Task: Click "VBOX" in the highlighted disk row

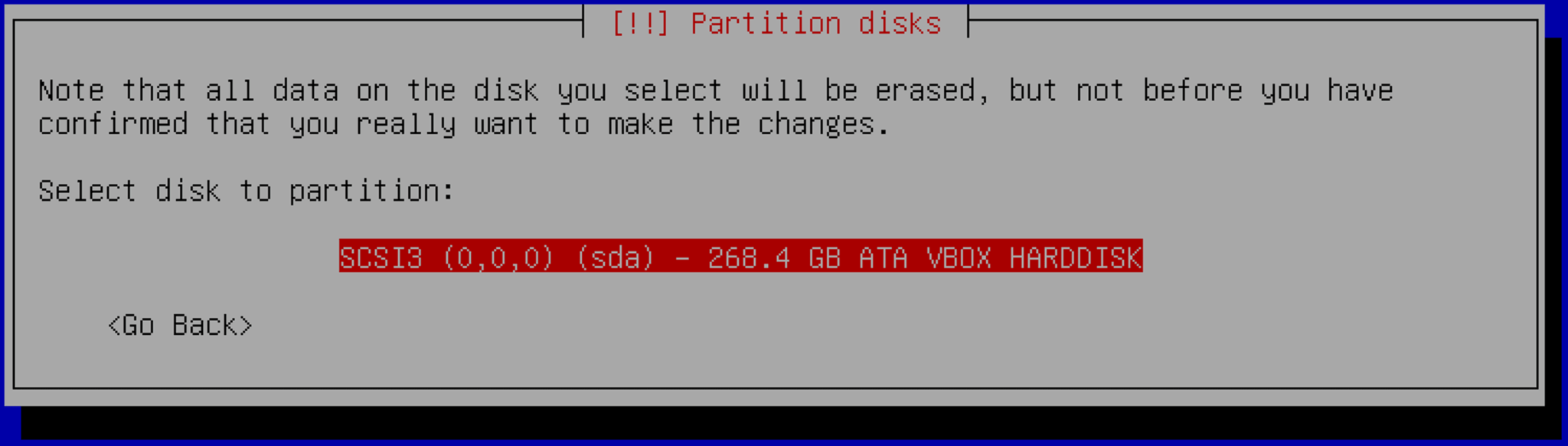Action: (958, 257)
